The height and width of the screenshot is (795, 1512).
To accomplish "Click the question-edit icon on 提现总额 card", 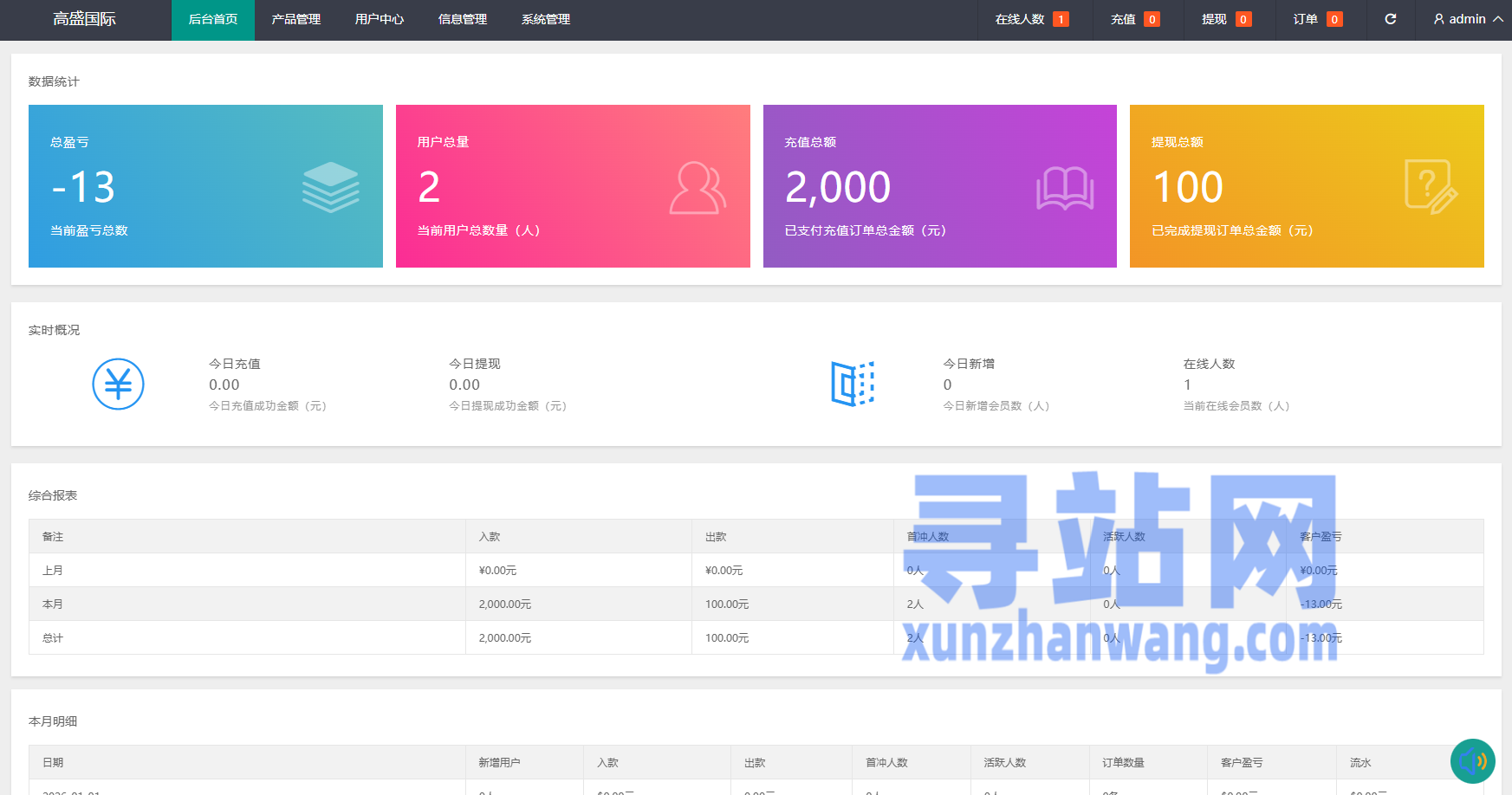I will (x=1431, y=186).
